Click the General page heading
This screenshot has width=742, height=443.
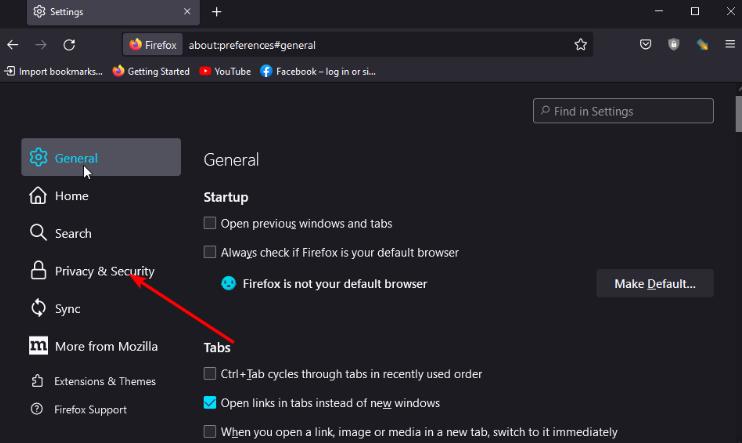click(231, 159)
